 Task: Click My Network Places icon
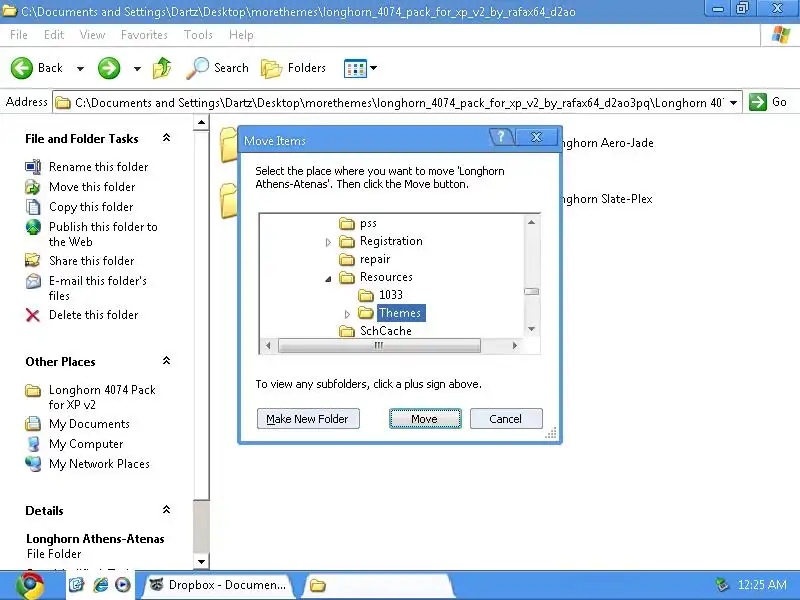pos(33,463)
